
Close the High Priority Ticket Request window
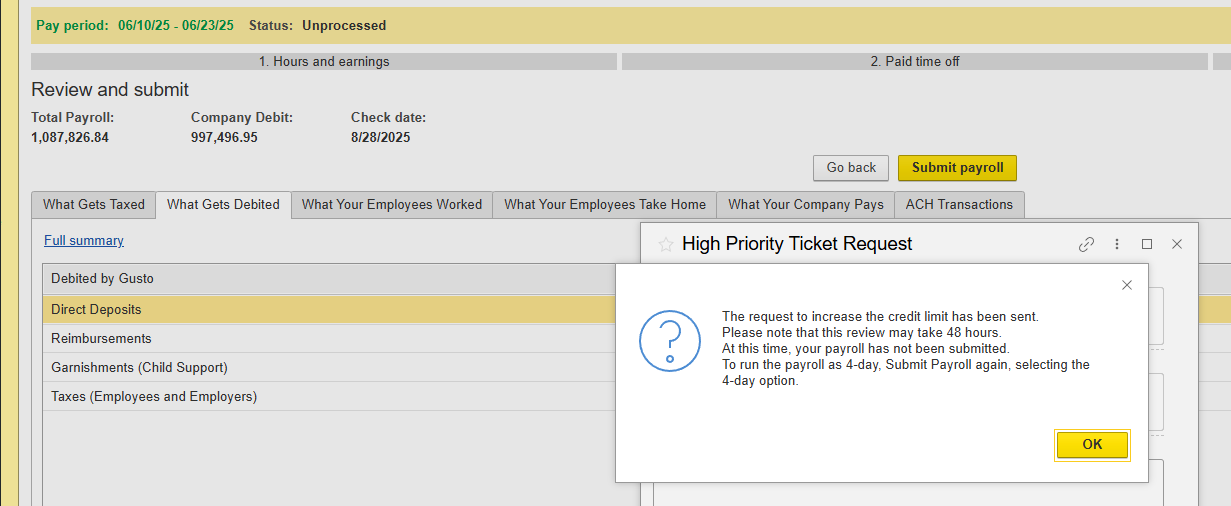(x=1177, y=244)
